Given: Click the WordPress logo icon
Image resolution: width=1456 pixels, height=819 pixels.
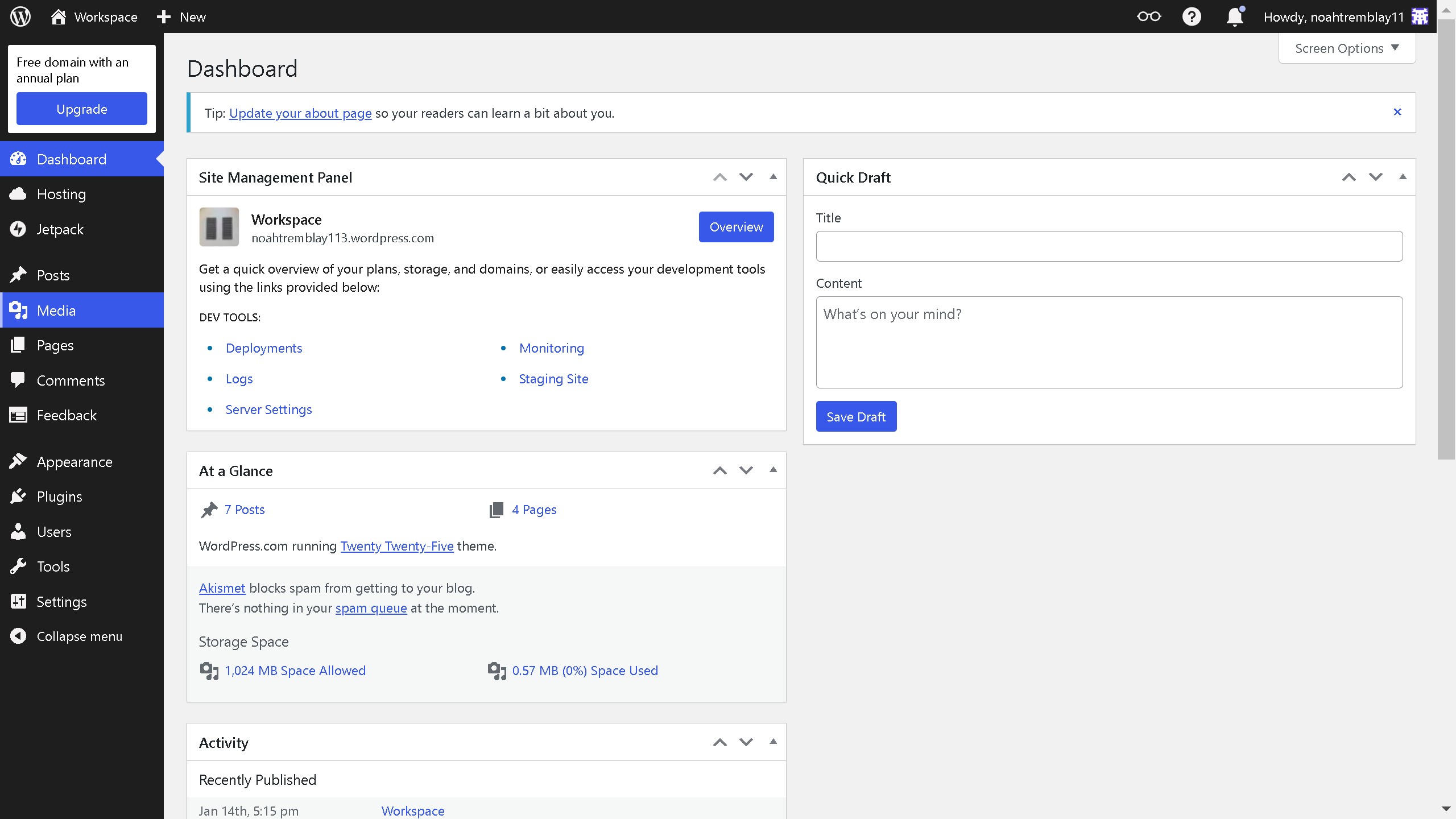Looking at the screenshot, I should pyautogui.click(x=20, y=16).
